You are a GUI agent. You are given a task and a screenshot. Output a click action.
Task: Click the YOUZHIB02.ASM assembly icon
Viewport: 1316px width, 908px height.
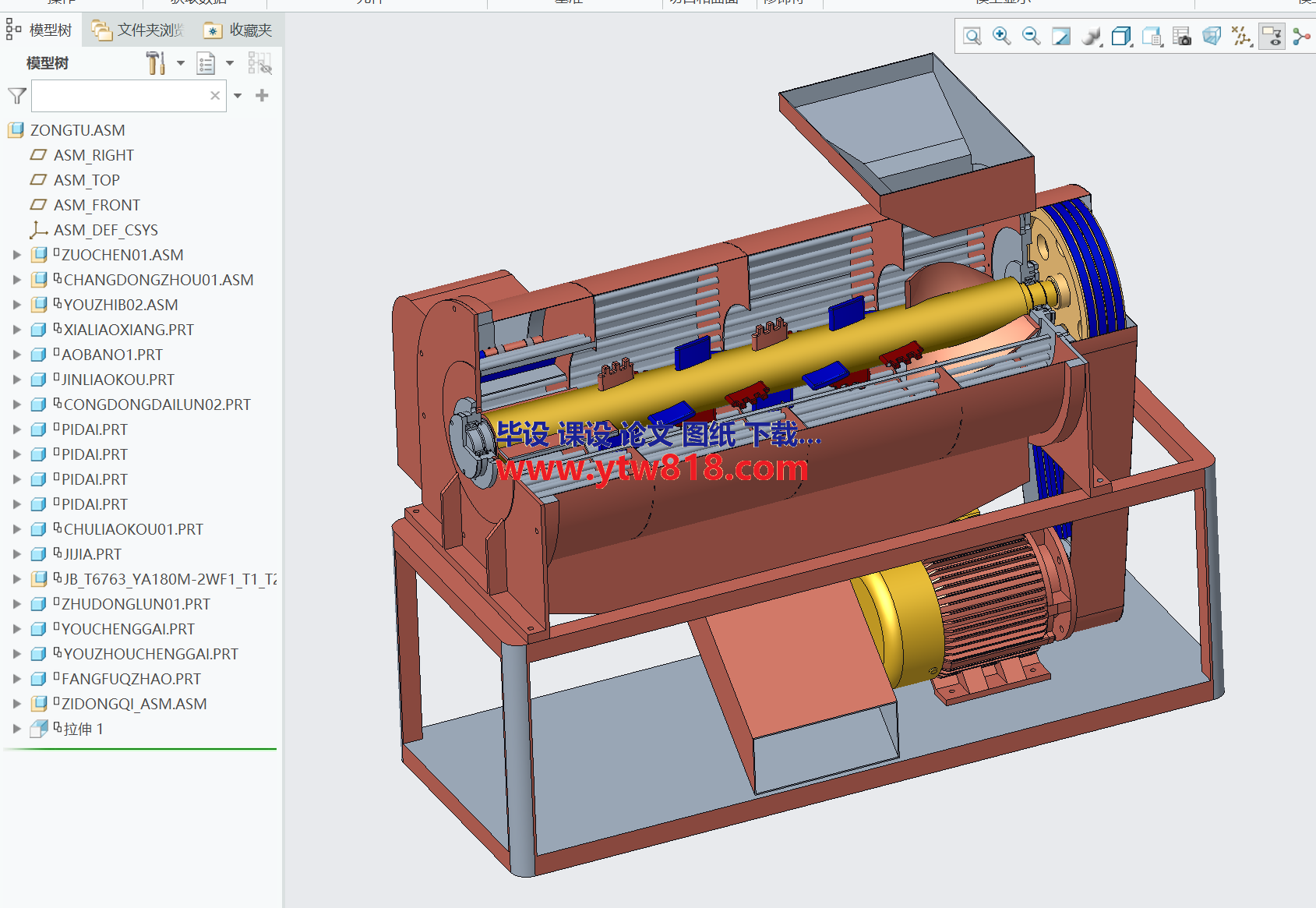(39, 305)
